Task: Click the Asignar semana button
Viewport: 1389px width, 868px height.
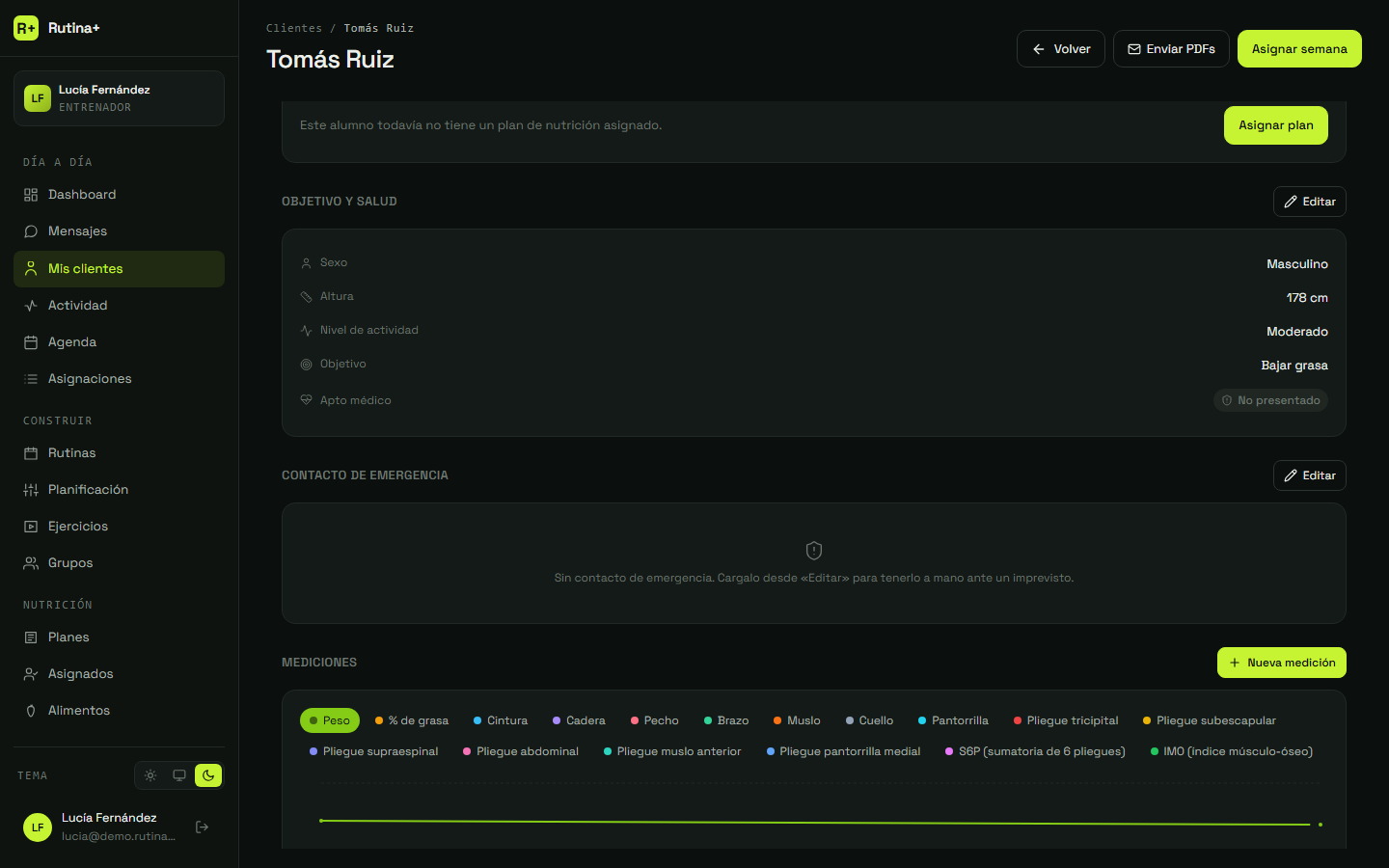Action: pos(1299,49)
